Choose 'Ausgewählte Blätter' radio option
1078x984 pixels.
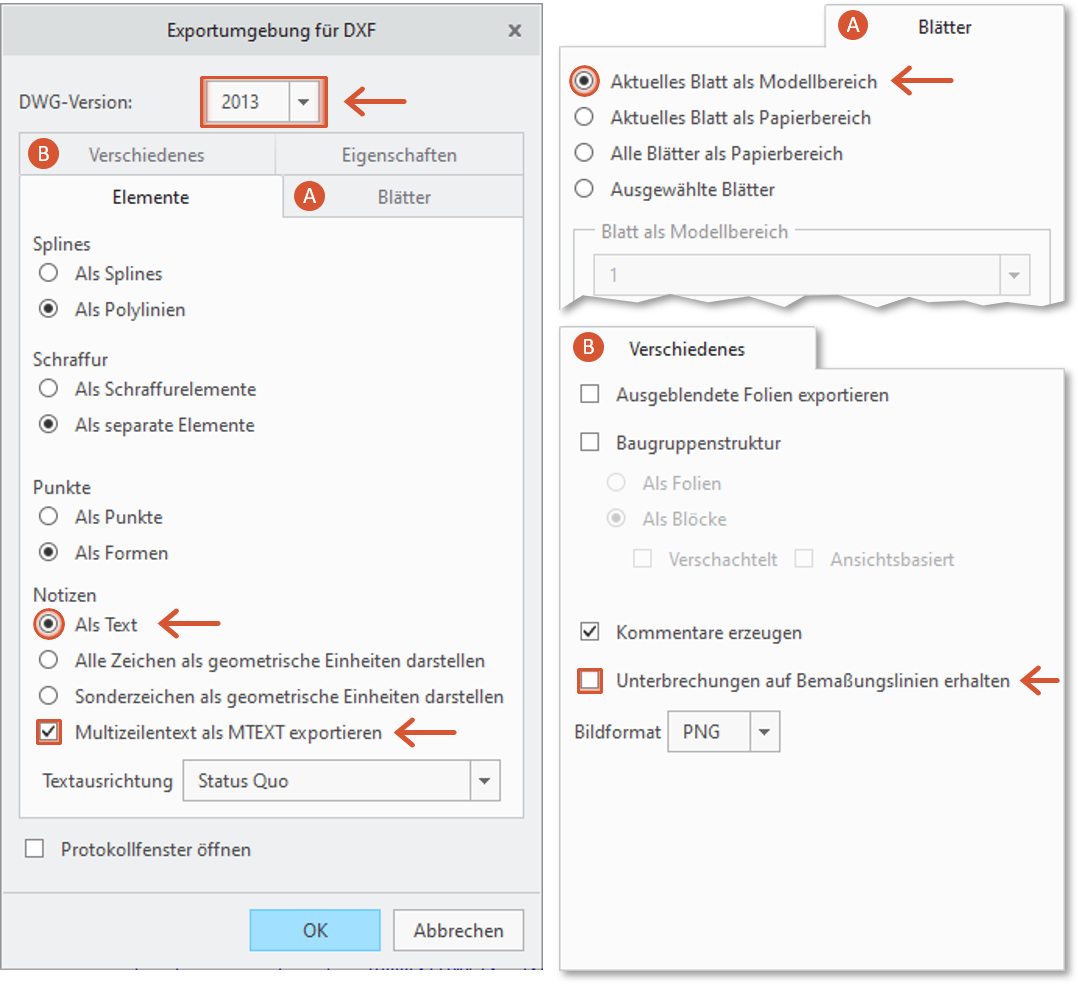[x=584, y=190]
